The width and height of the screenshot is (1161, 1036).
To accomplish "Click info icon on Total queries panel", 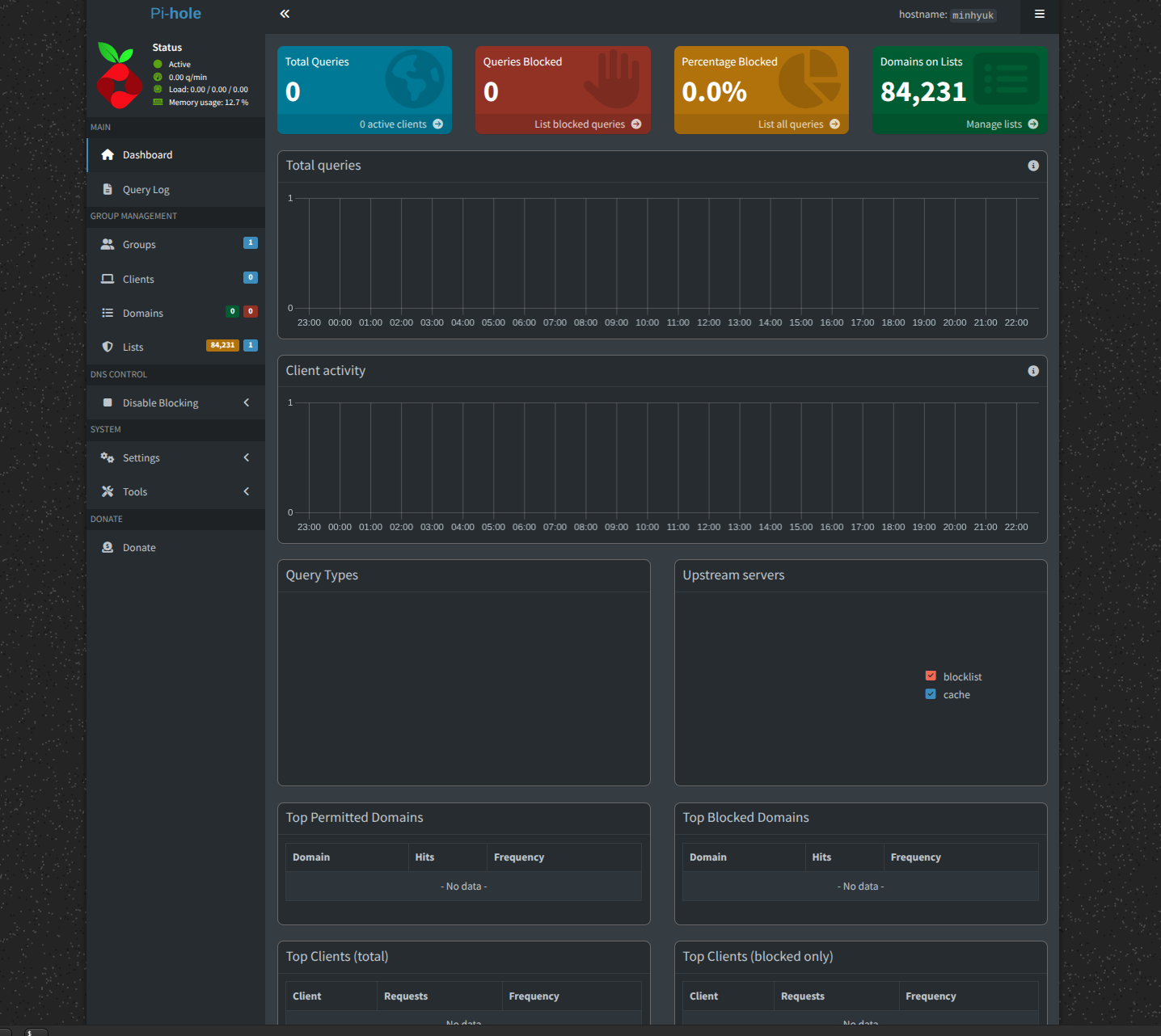I will pos(1033,166).
